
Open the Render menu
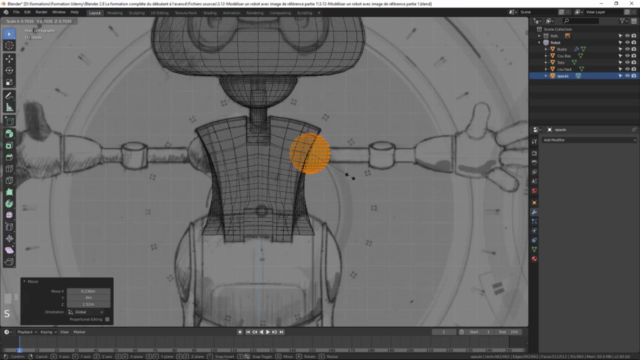click(41, 12)
